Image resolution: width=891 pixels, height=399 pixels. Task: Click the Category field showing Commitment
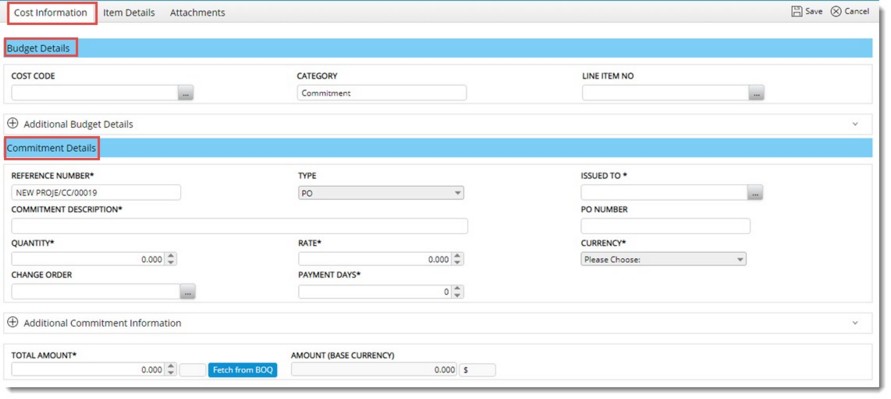(382, 93)
